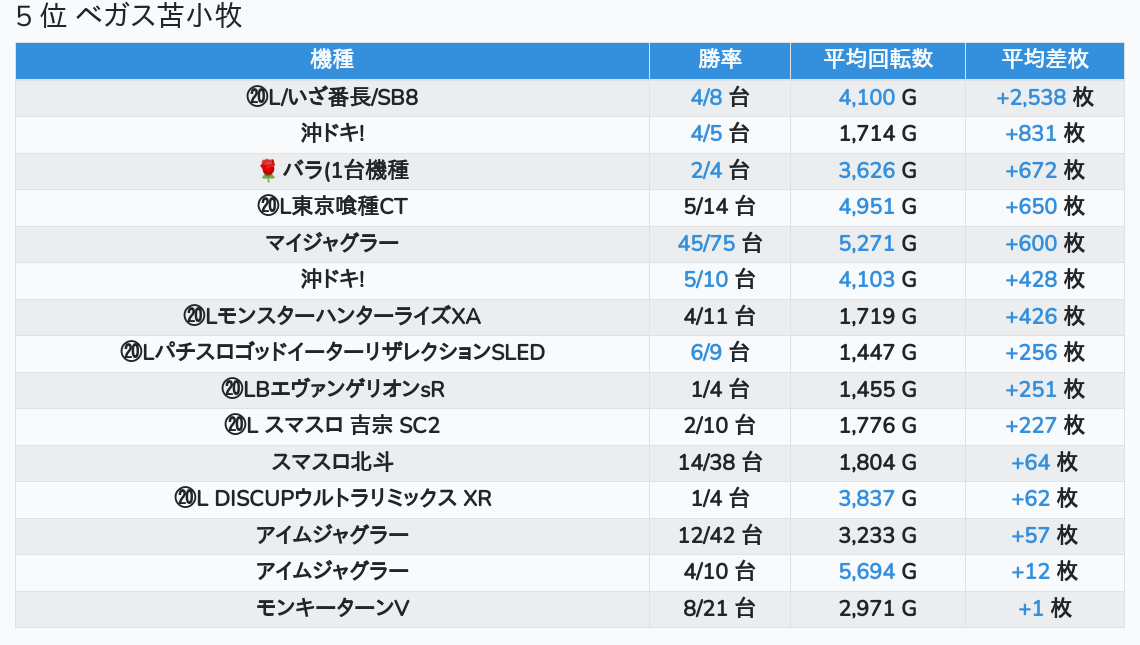Click the heading 5位 ベガス苫小牧
The image size is (1140, 645).
pos(129,16)
